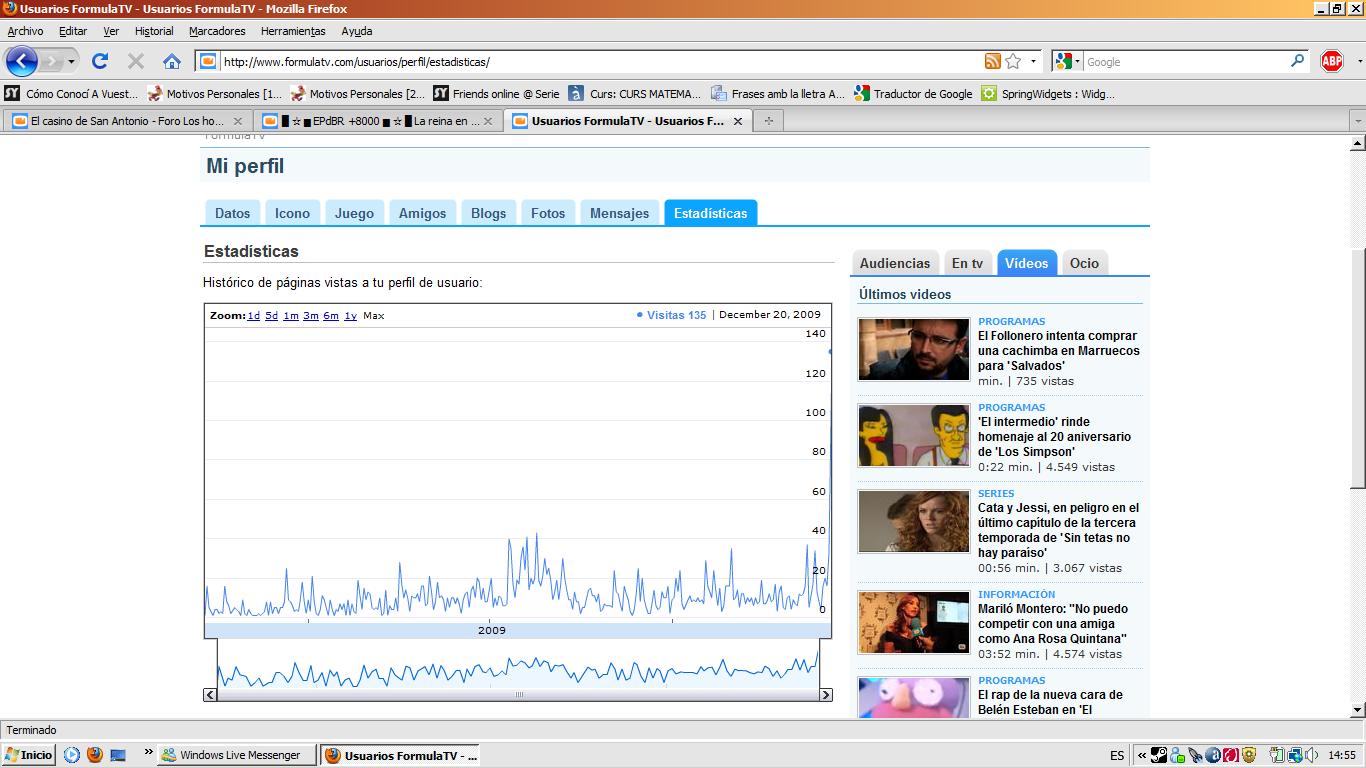The image size is (1366, 768).
Task: Click the RSS feed icon in address bar
Action: [x=992, y=62]
